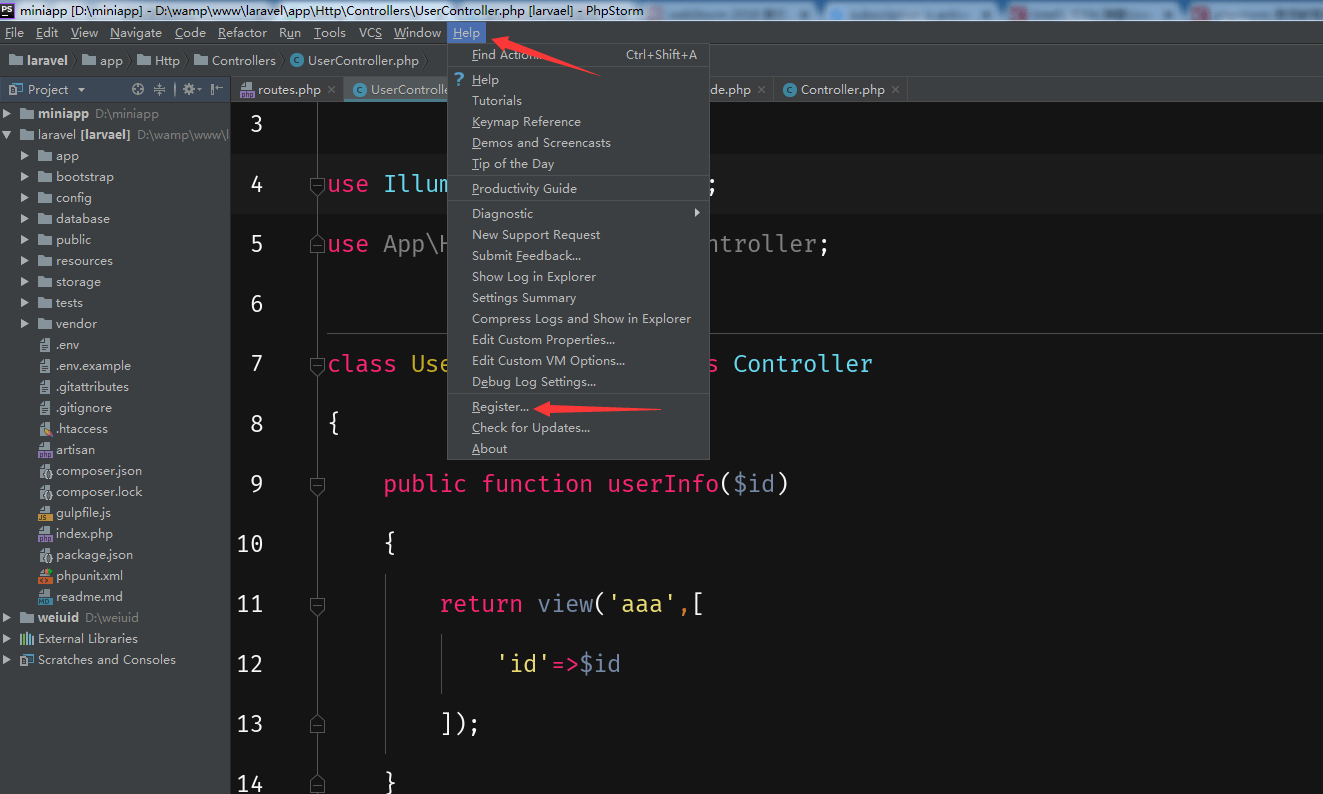Click the phpunit.xml file icon

pos(46,576)
